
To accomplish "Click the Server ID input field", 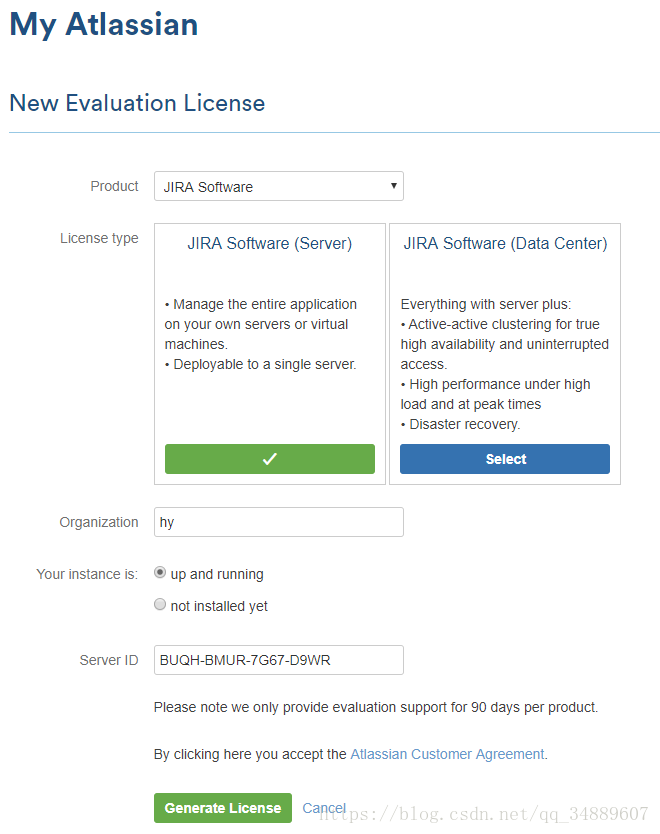I will click(279, 660).
